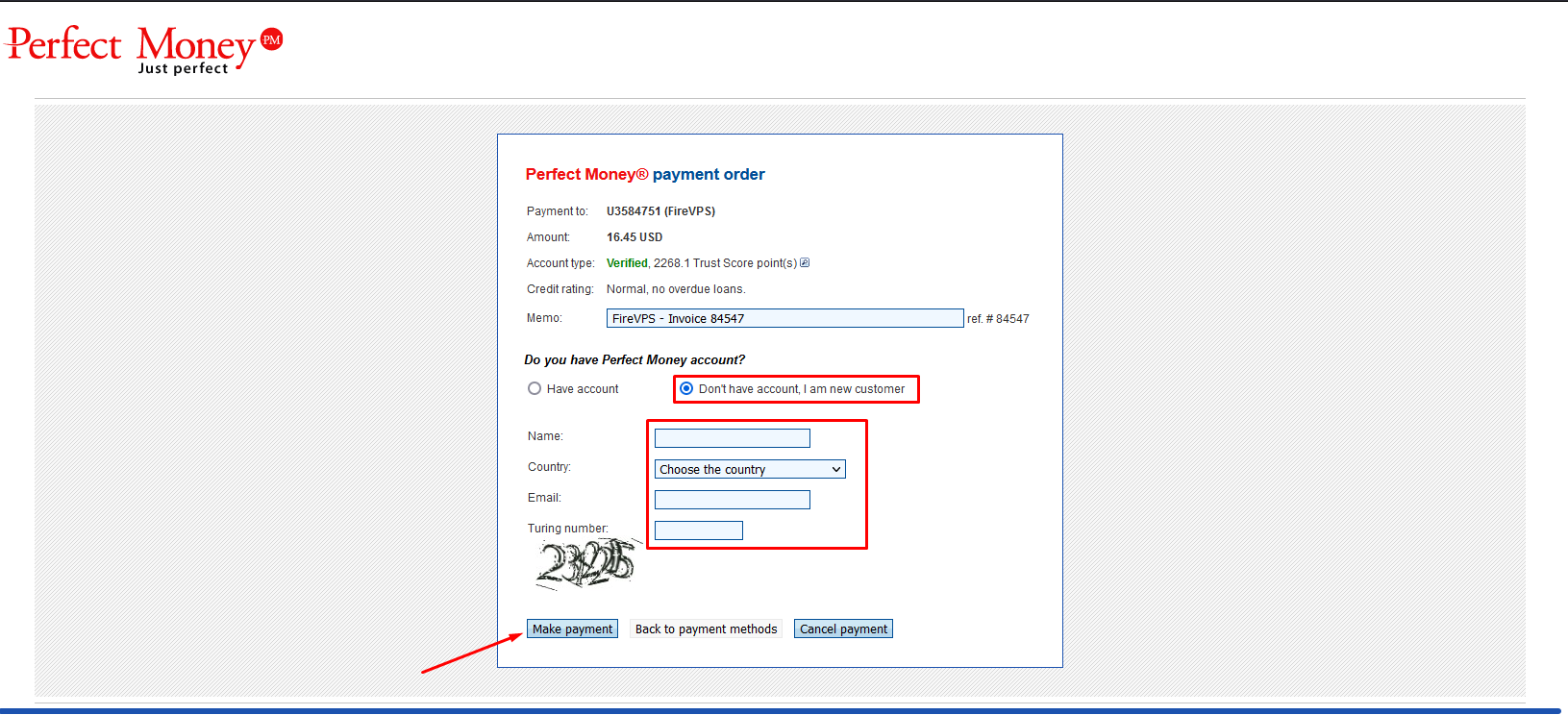
Task: Click the ref. # 84547 text
Action: pyautogui.click(x=998, y=318)
